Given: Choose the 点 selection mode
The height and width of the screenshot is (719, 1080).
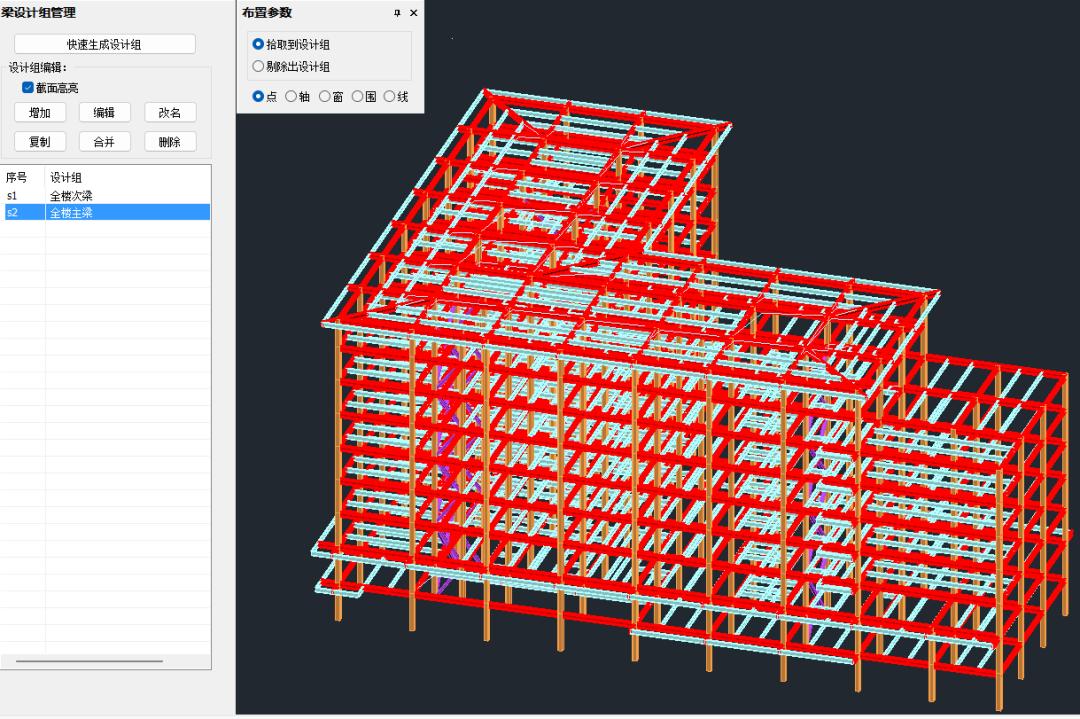Looking at the screenshot, I should 259,97.
